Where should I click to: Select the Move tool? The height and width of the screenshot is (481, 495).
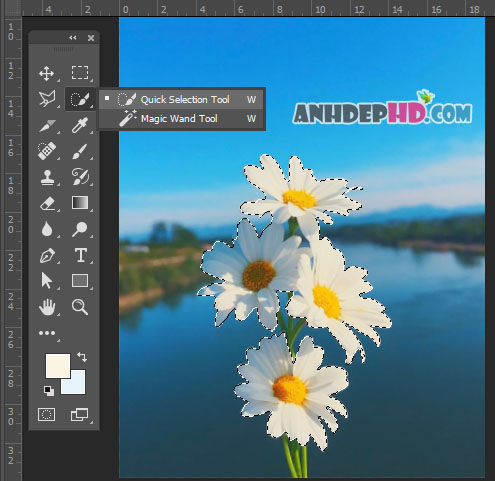tap(47, 73)
